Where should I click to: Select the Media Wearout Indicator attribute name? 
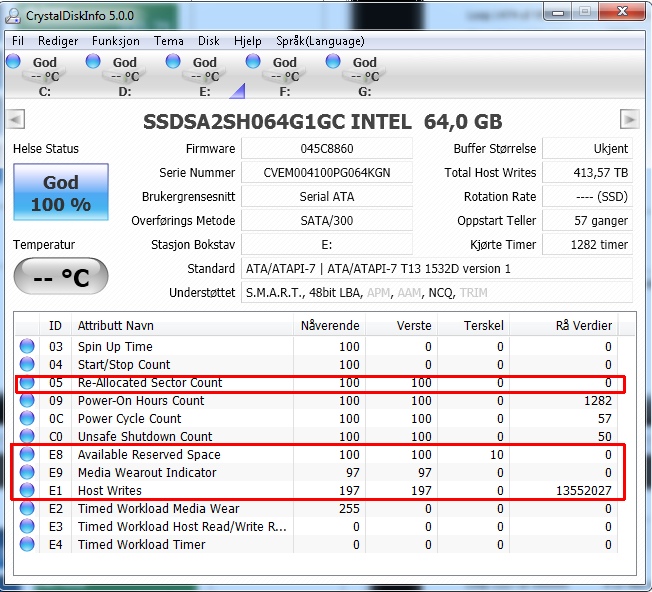point(147,473)
